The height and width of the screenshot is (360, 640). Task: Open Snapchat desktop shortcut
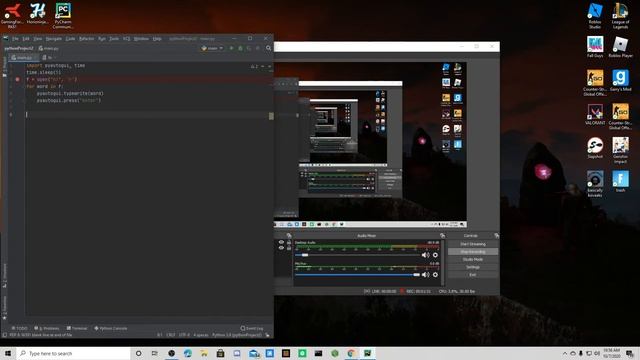pos(595,148)
